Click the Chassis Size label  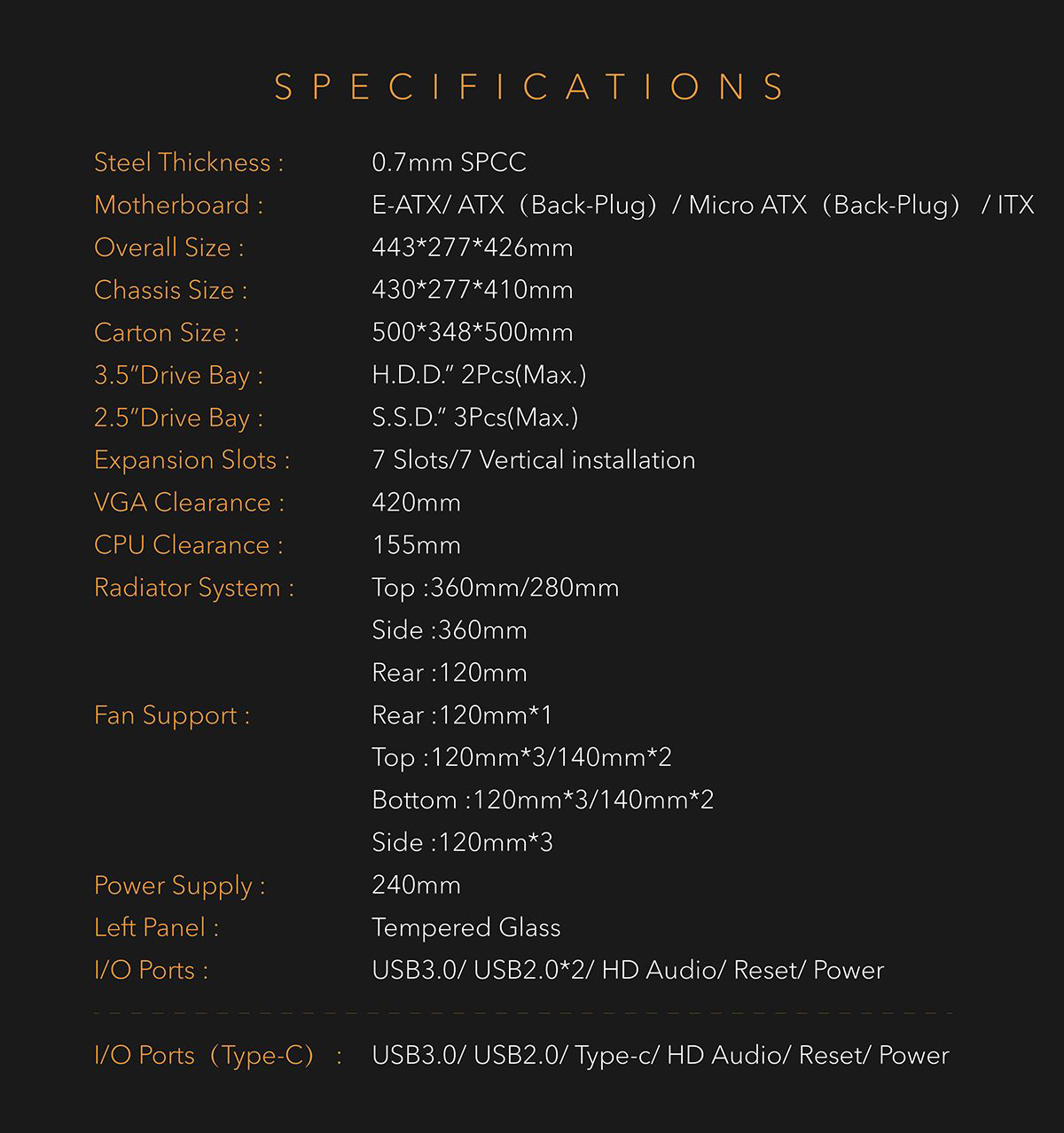point(170,290)
